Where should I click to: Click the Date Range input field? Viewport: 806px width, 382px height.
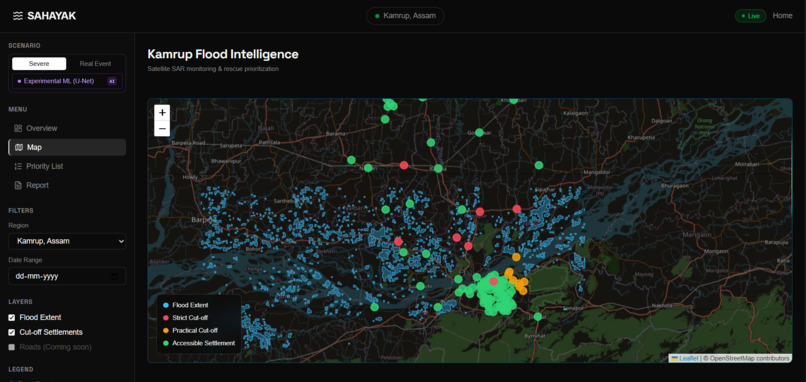(x=67, y=276)
